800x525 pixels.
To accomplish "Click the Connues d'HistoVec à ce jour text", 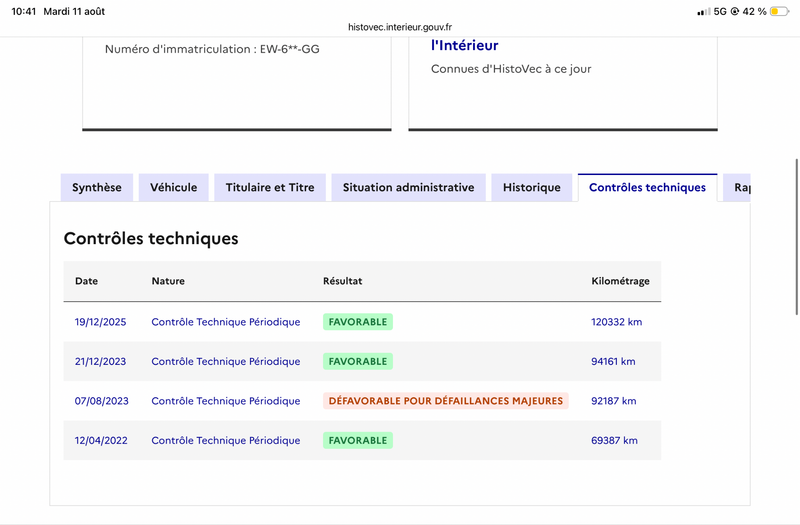I will pos(511,69).
